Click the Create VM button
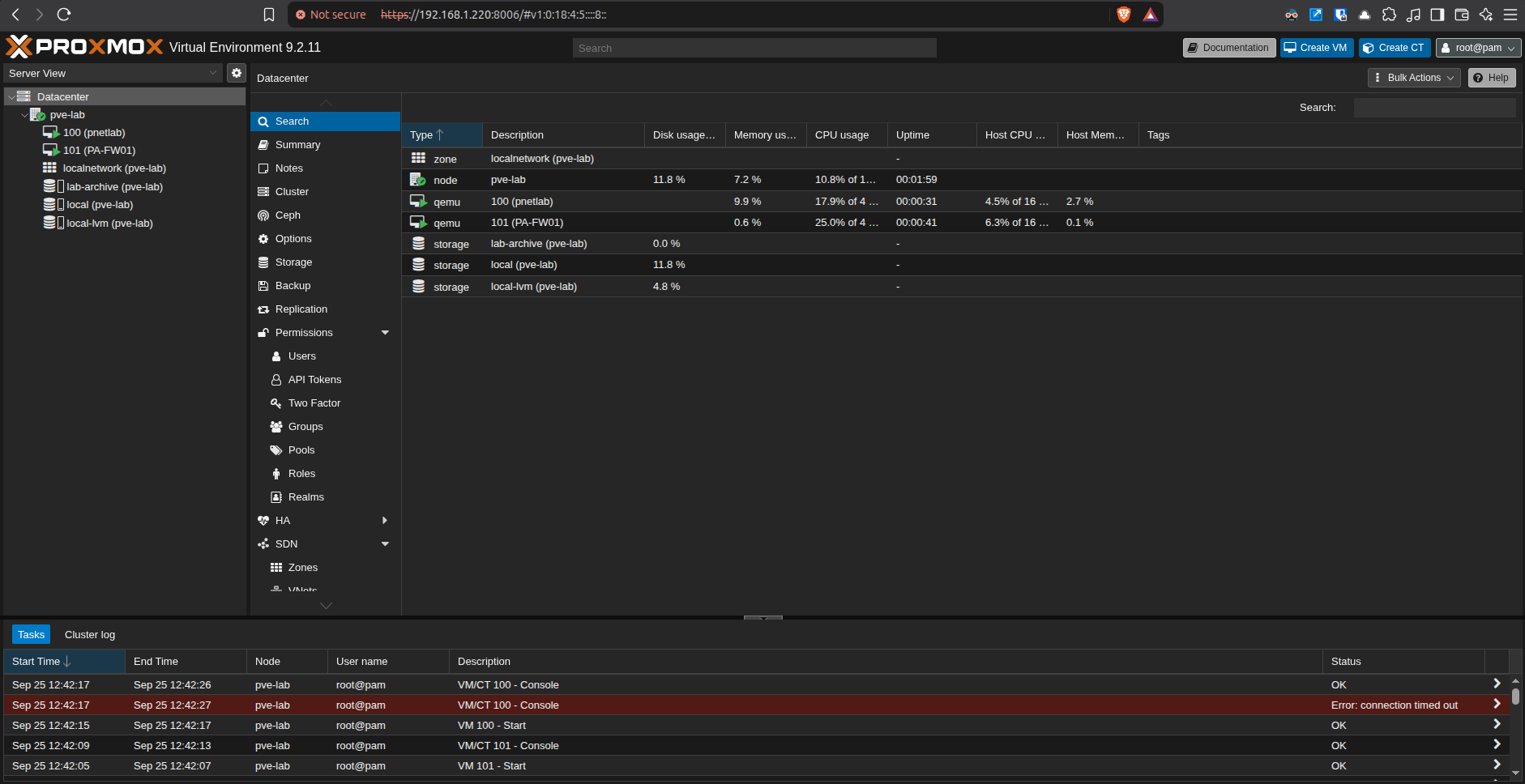This screenshot has width=1525, height=784. coord(1317,48)
